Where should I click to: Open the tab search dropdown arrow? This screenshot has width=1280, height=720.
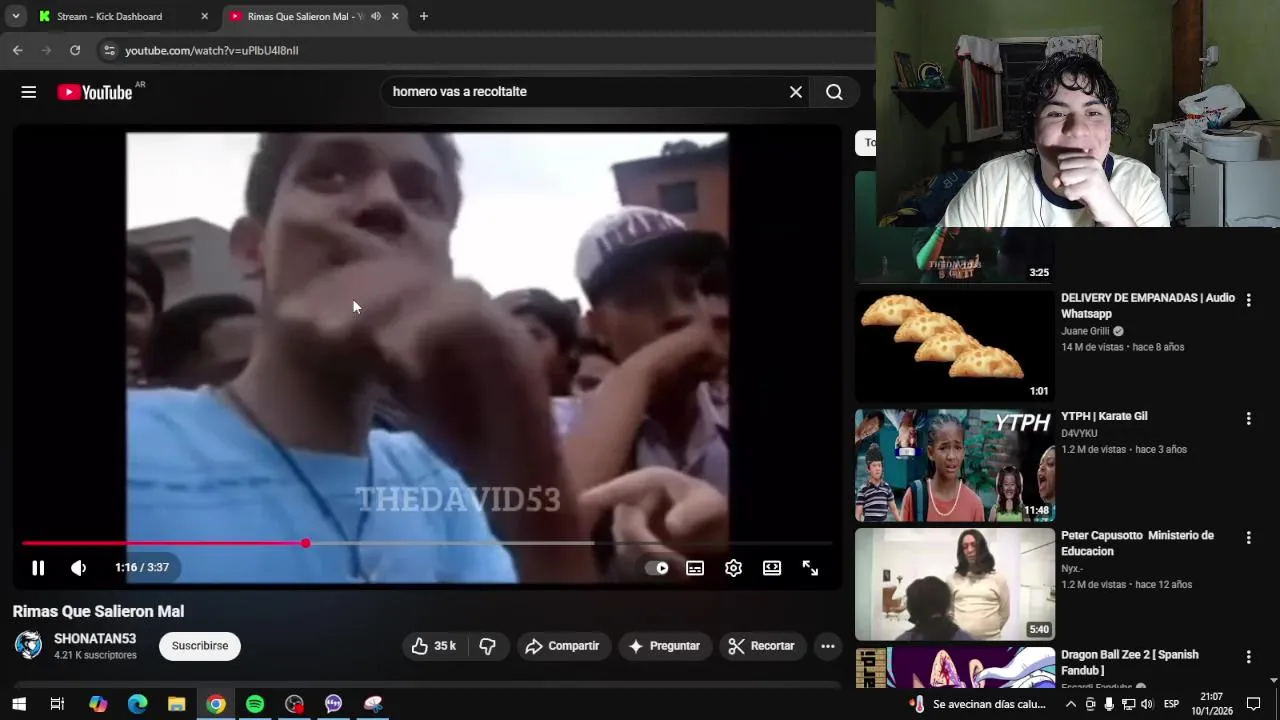click(x=15, y=16)
